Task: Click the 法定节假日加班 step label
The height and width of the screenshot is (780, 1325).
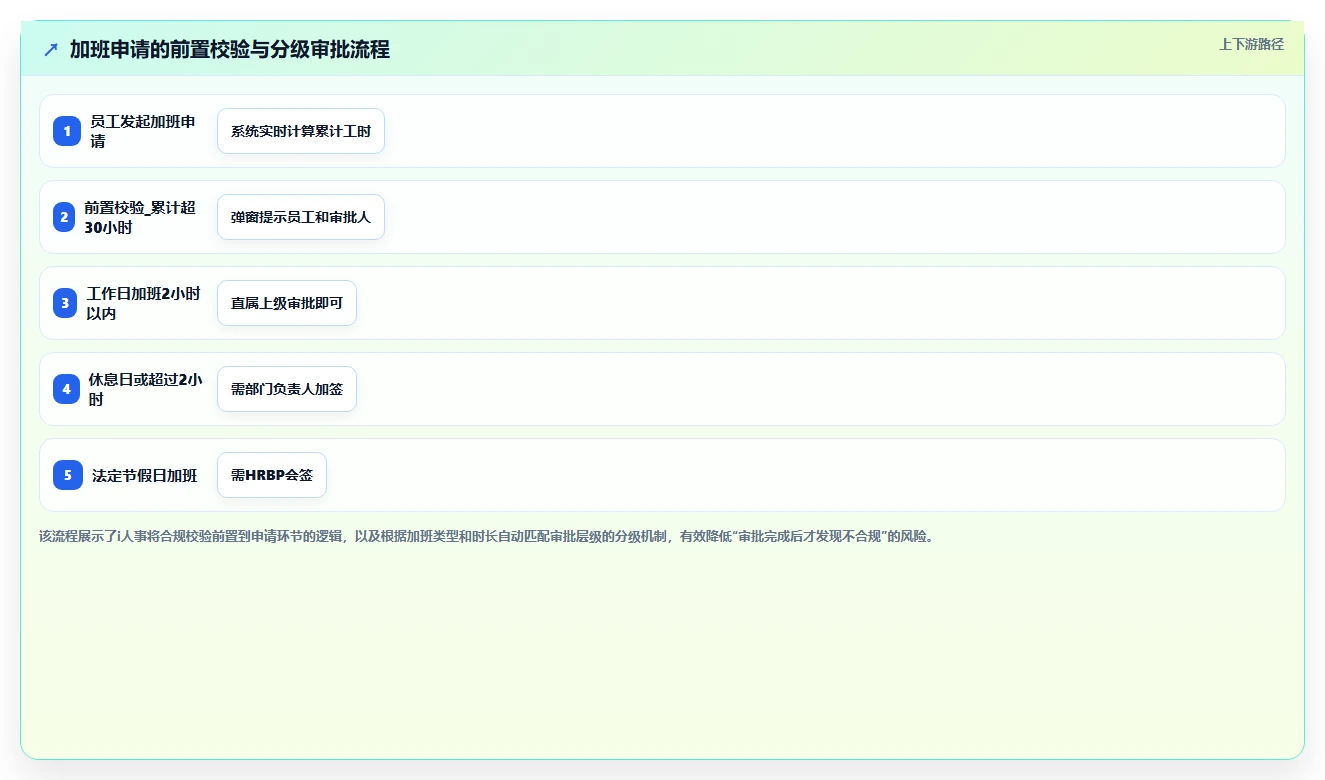Action: 145,476
